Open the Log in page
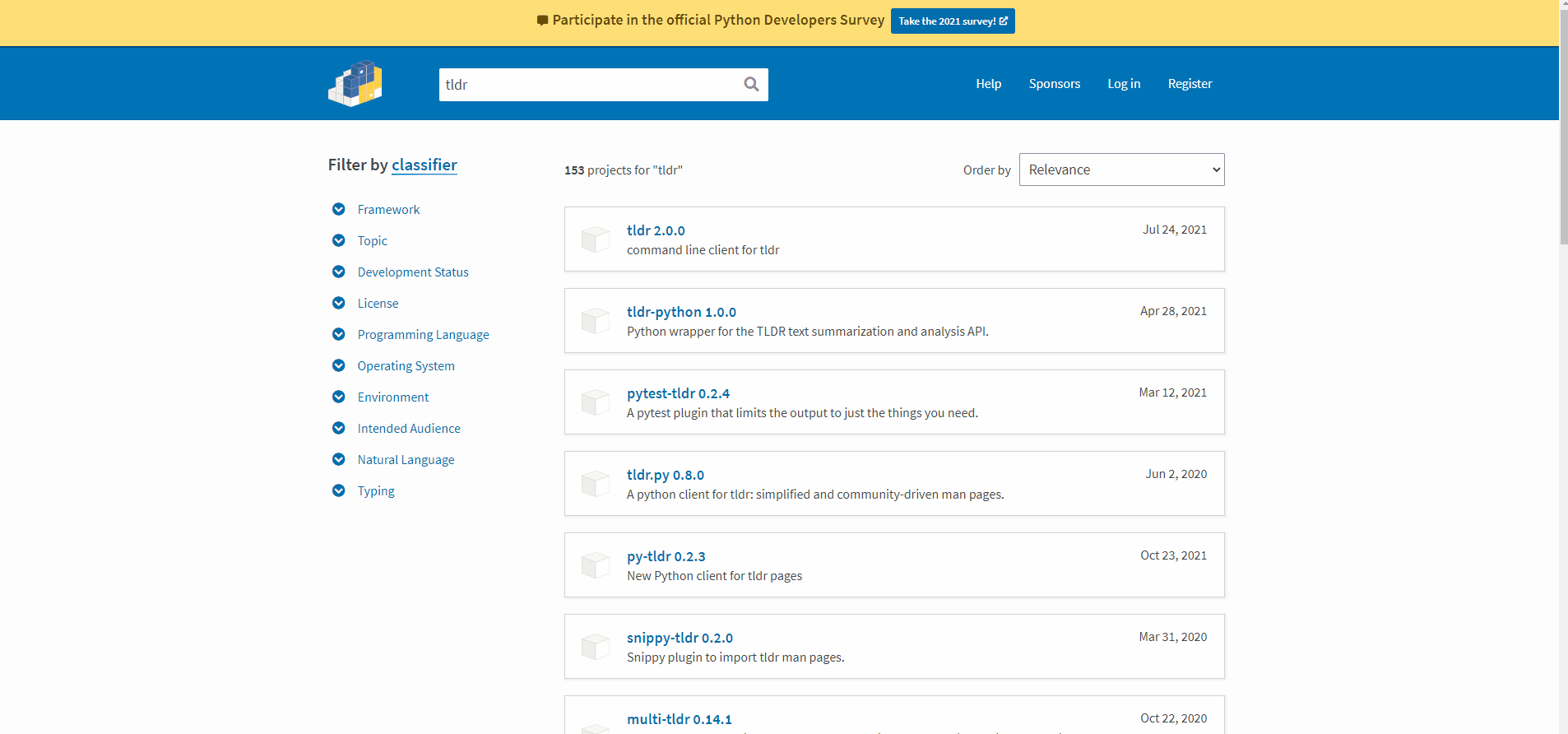The width and height of the screenshot is (1568, 734). pos(1124,84)
